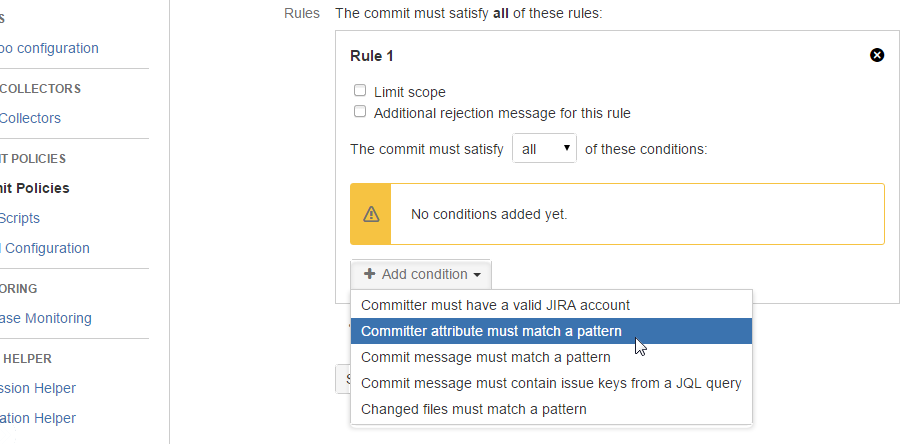Go to Scripts in the sidebar

click(20, 218)
